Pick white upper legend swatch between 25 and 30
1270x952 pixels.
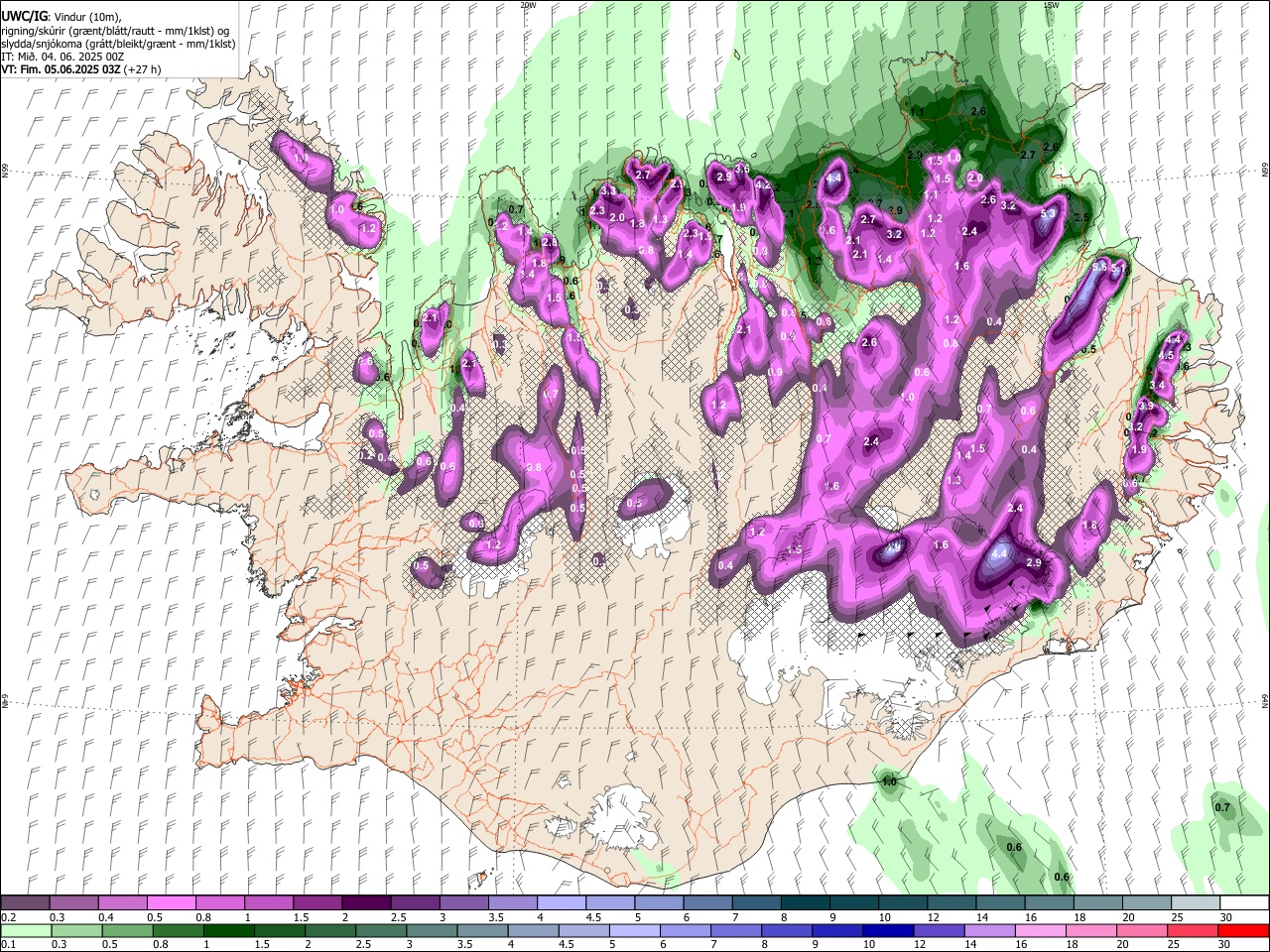coord(1195,903)
